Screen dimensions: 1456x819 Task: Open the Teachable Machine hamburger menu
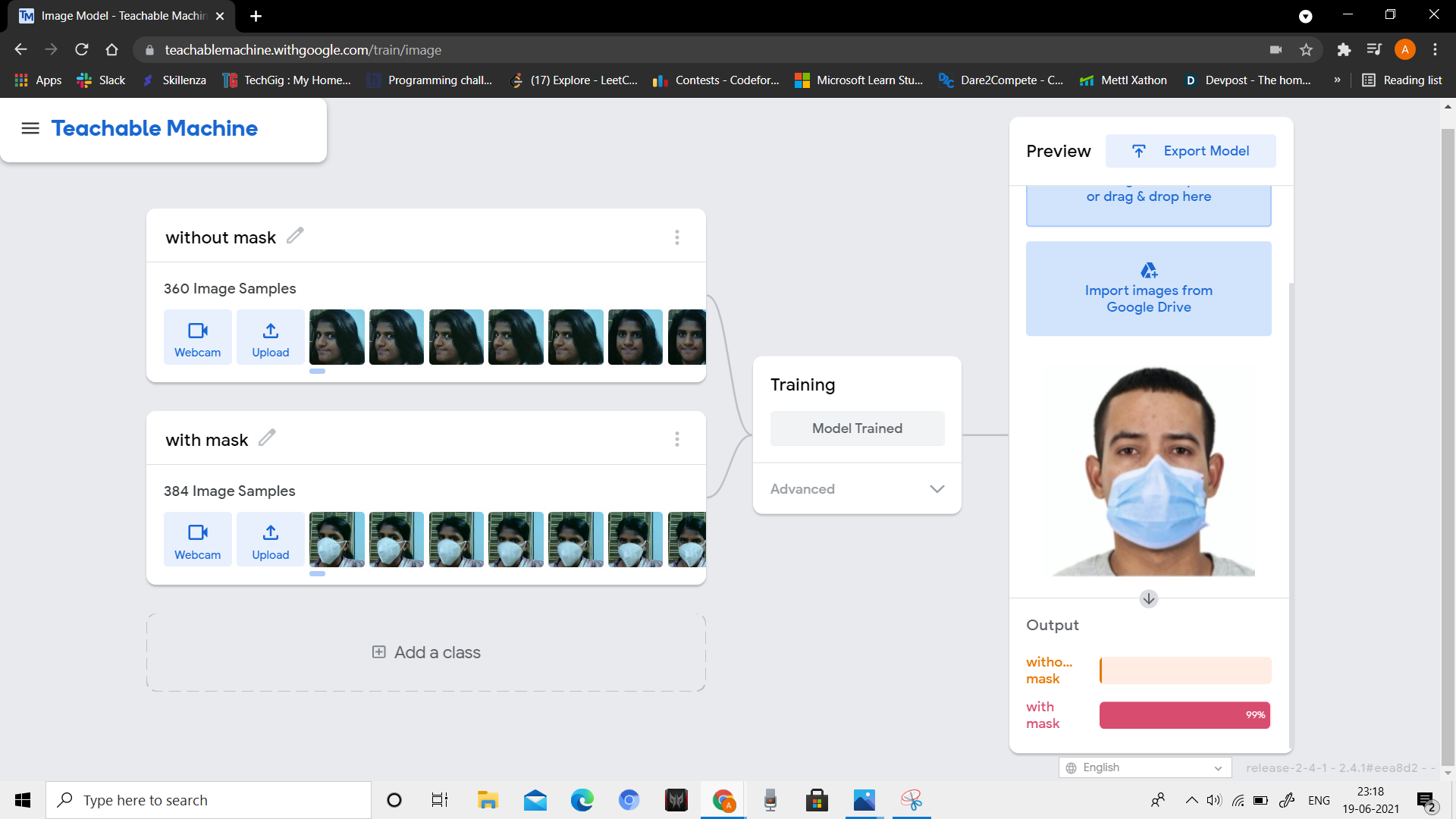point(30,128)
